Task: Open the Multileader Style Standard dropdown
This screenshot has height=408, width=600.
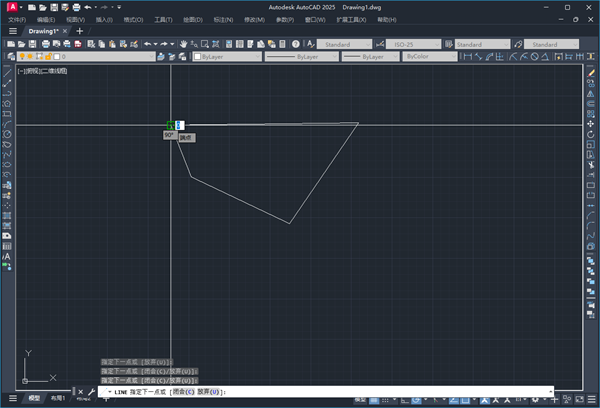Action: [551, 44]
